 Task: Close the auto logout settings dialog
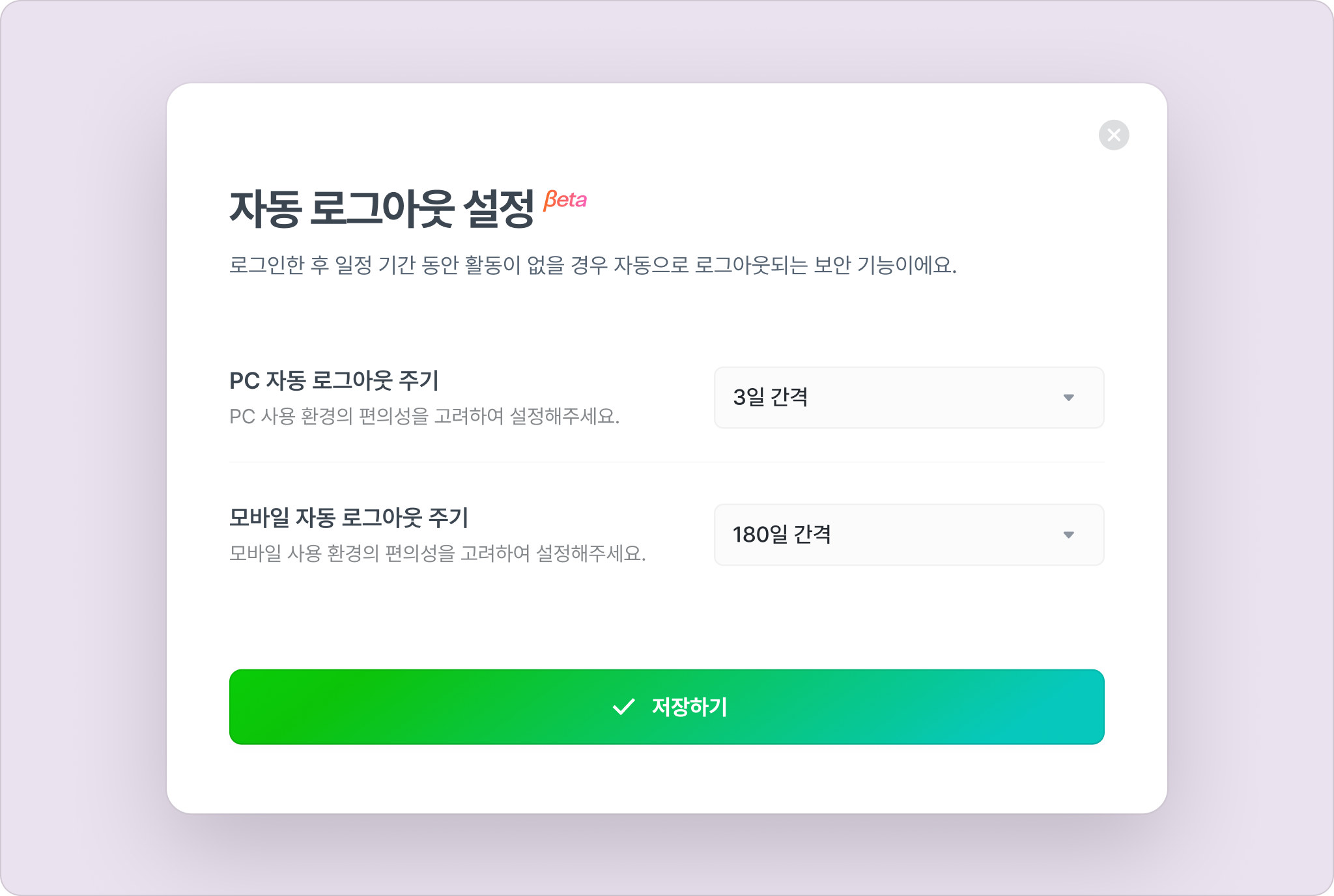click(x=1114, y=135)
